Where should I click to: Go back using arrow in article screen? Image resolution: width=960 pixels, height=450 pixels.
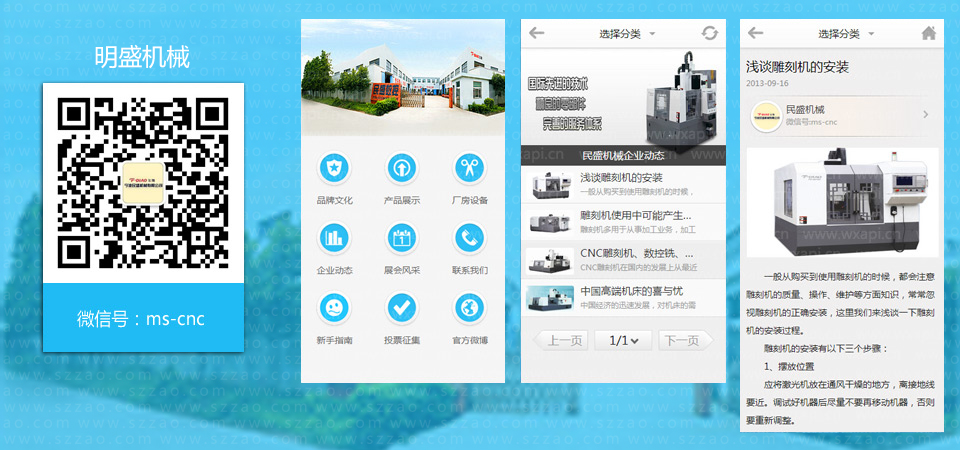(756, 33)
